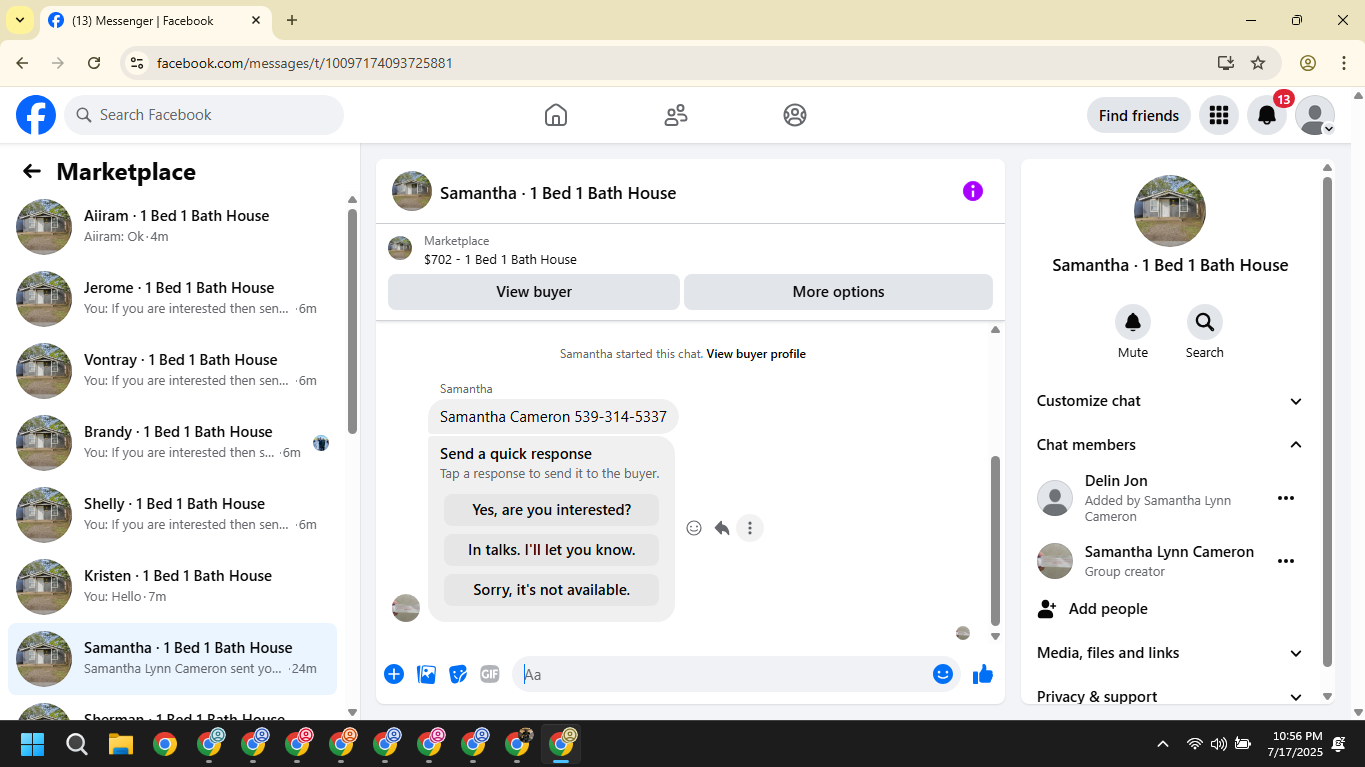This screenshot has height=767, width=1365.
Task: Open Kristen · 1 Bed 1 Bath House conversation
Action: click(x=172, y=586)
